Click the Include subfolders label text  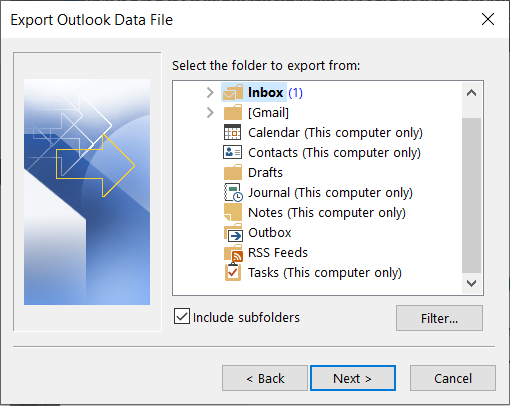coord(246,317)
